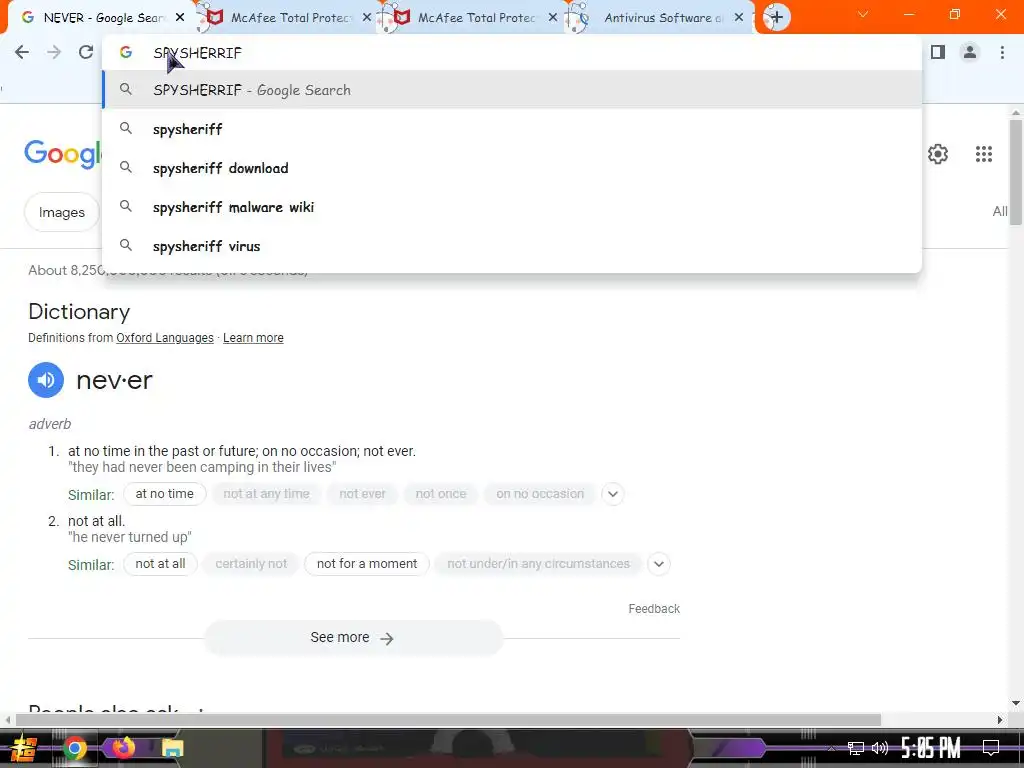1024x768 pixels.
Task: Close the NEVER - Google Search tab
Action: click(x=180, y=18)
